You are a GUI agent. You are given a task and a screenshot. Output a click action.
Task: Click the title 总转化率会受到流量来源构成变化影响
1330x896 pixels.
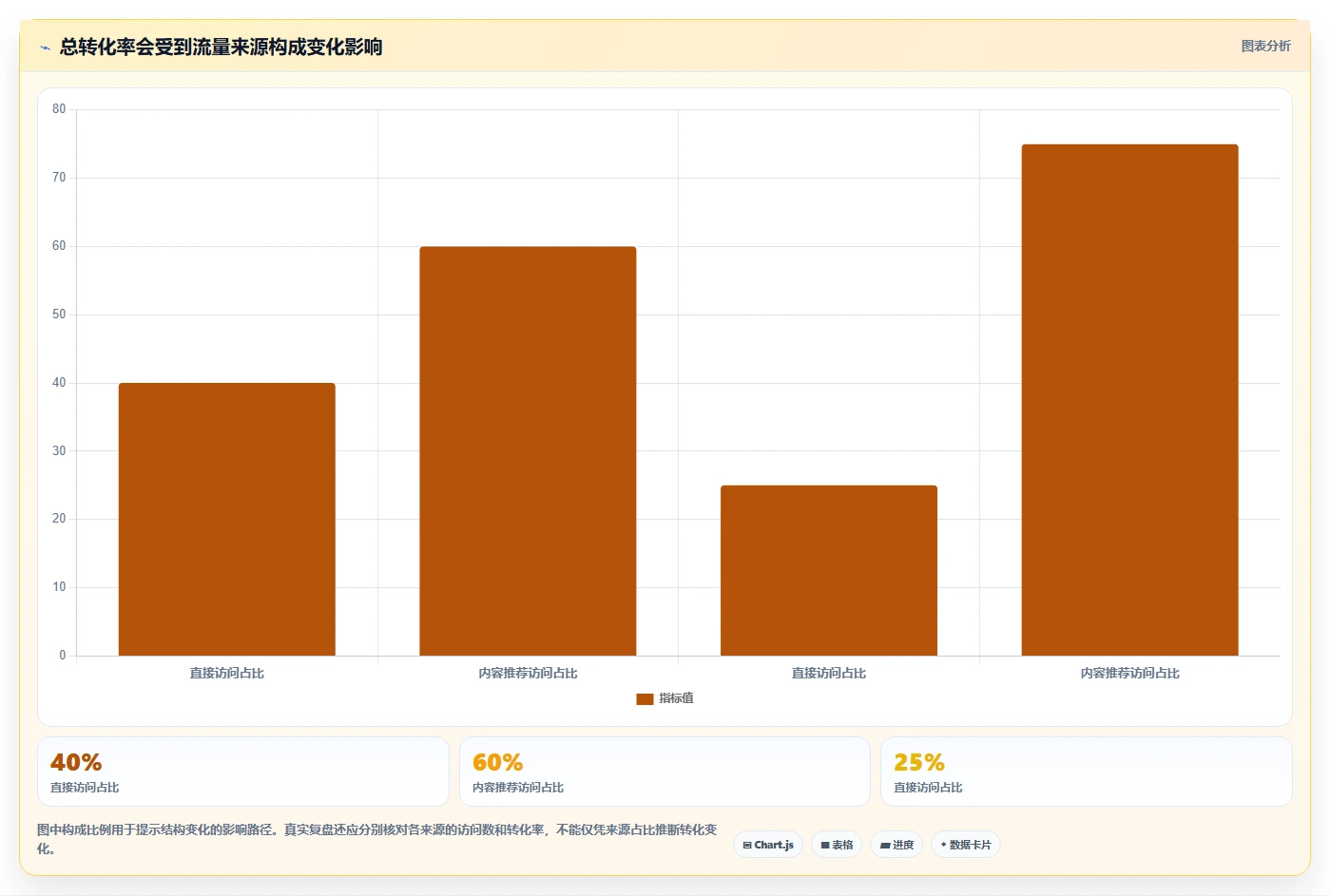pyautogui.click(x=221, y=47)
